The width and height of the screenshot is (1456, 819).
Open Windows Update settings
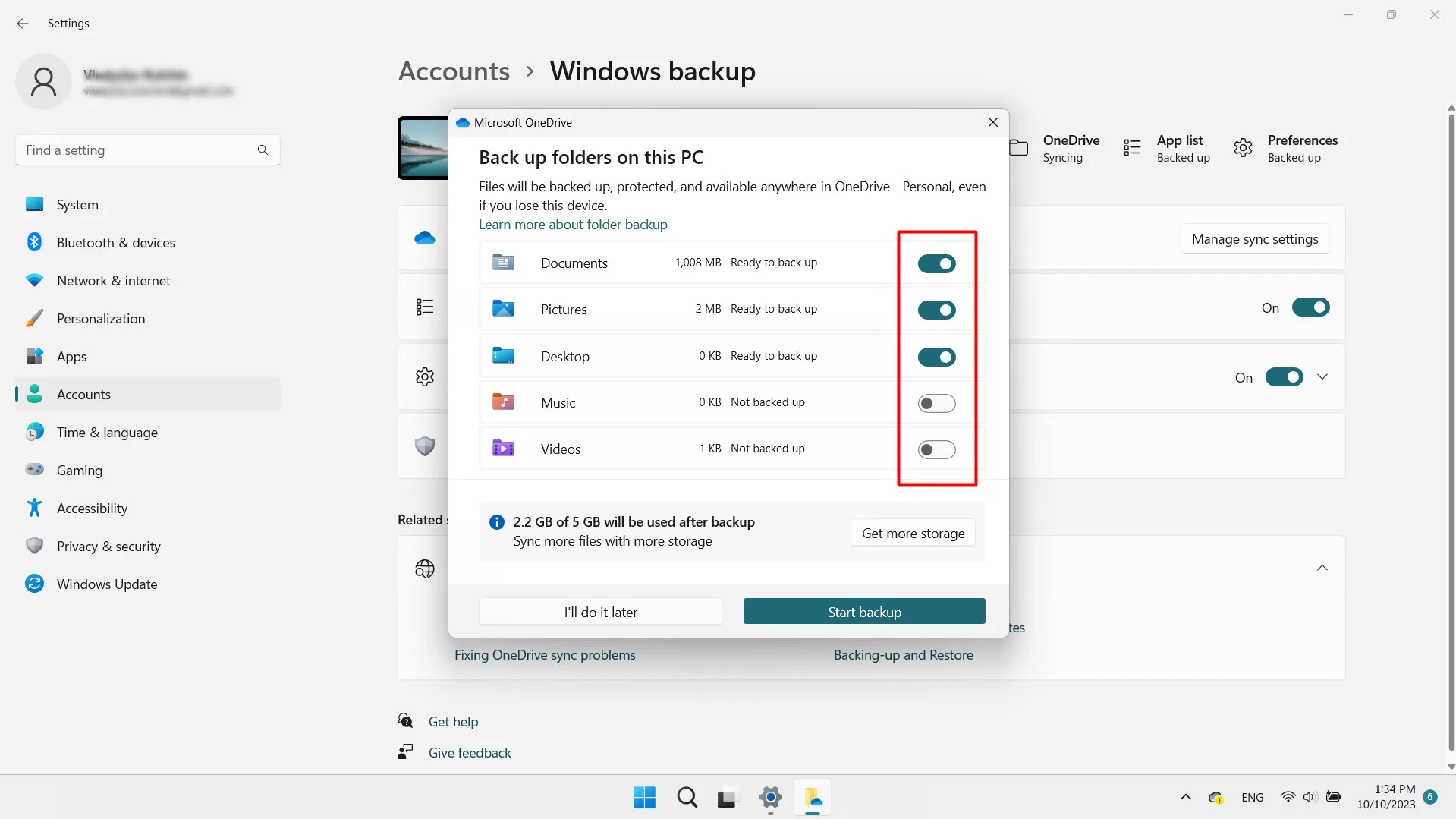click(148, 584)
